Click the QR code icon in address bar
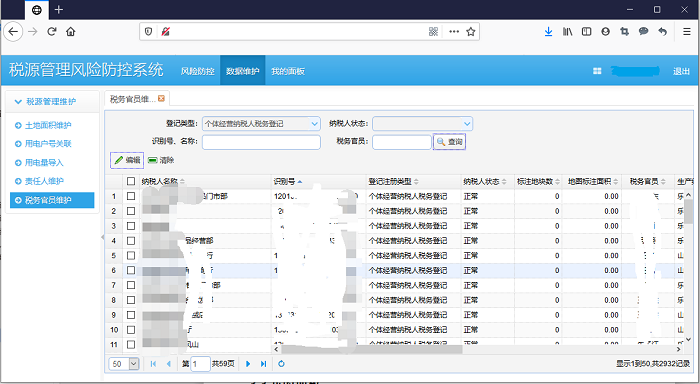This screenshot has width=700, height=384. [433, 32]
